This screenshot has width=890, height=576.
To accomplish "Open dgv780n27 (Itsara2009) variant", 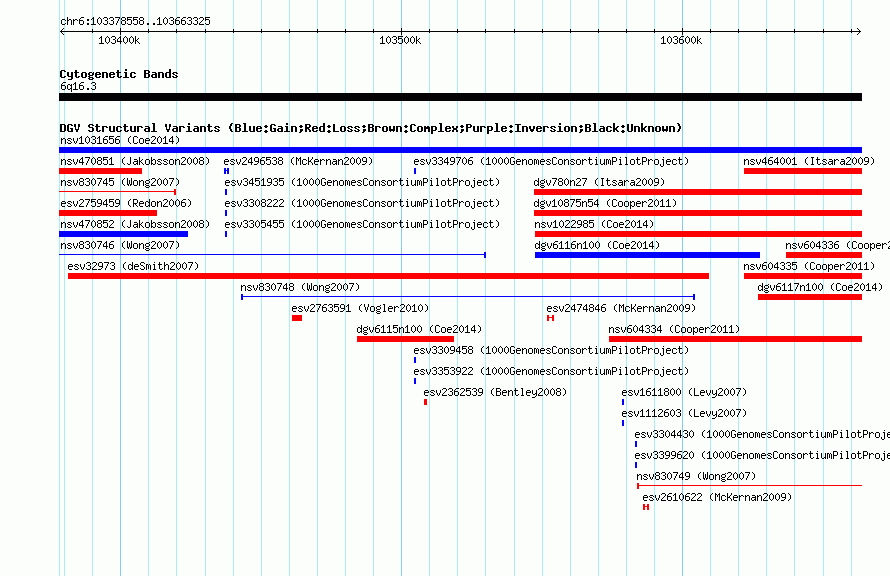I will [599, 182].
